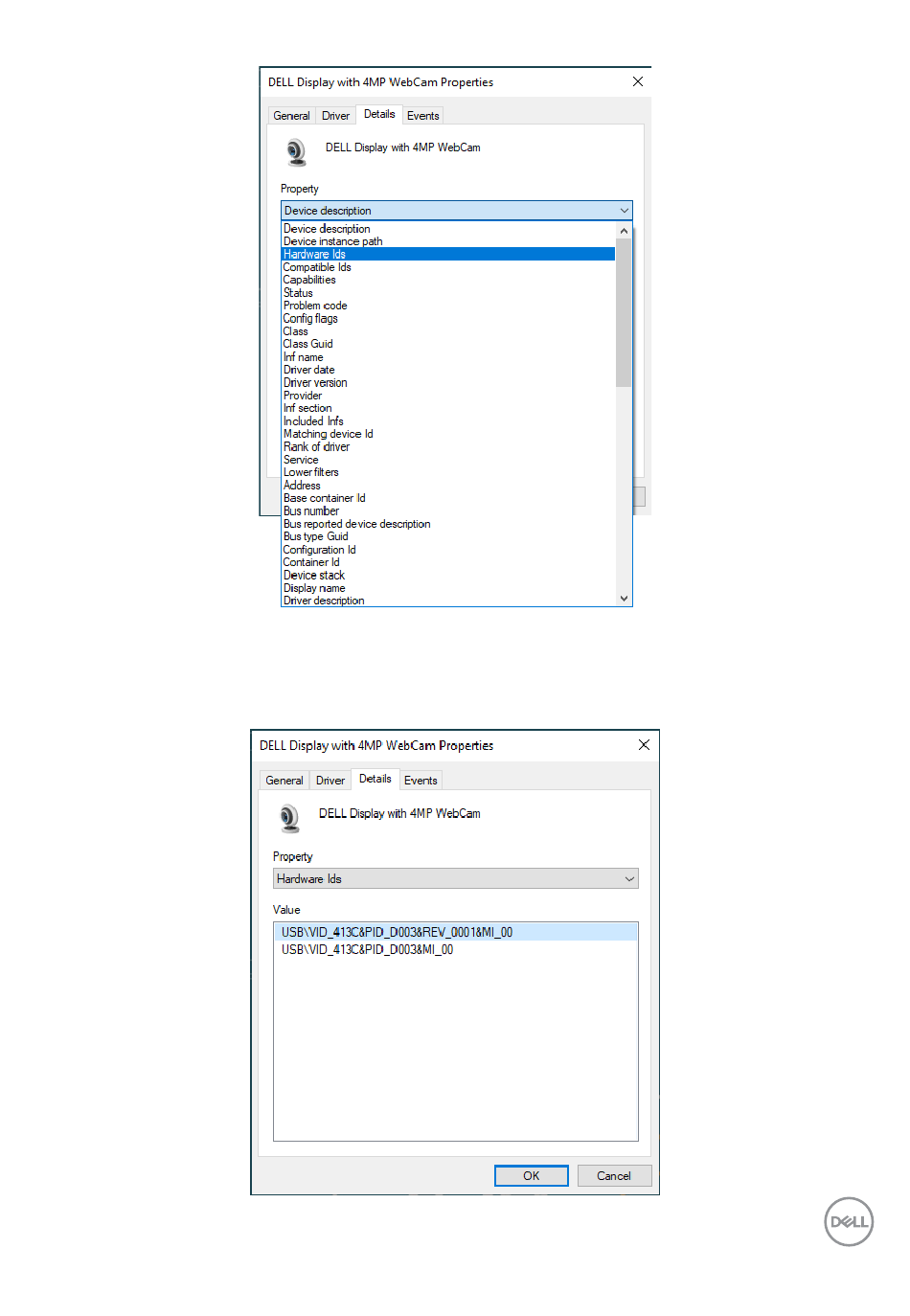Select Capabilities entry
The height and width of the screenshot is (1316, 910).
(448, 280)
